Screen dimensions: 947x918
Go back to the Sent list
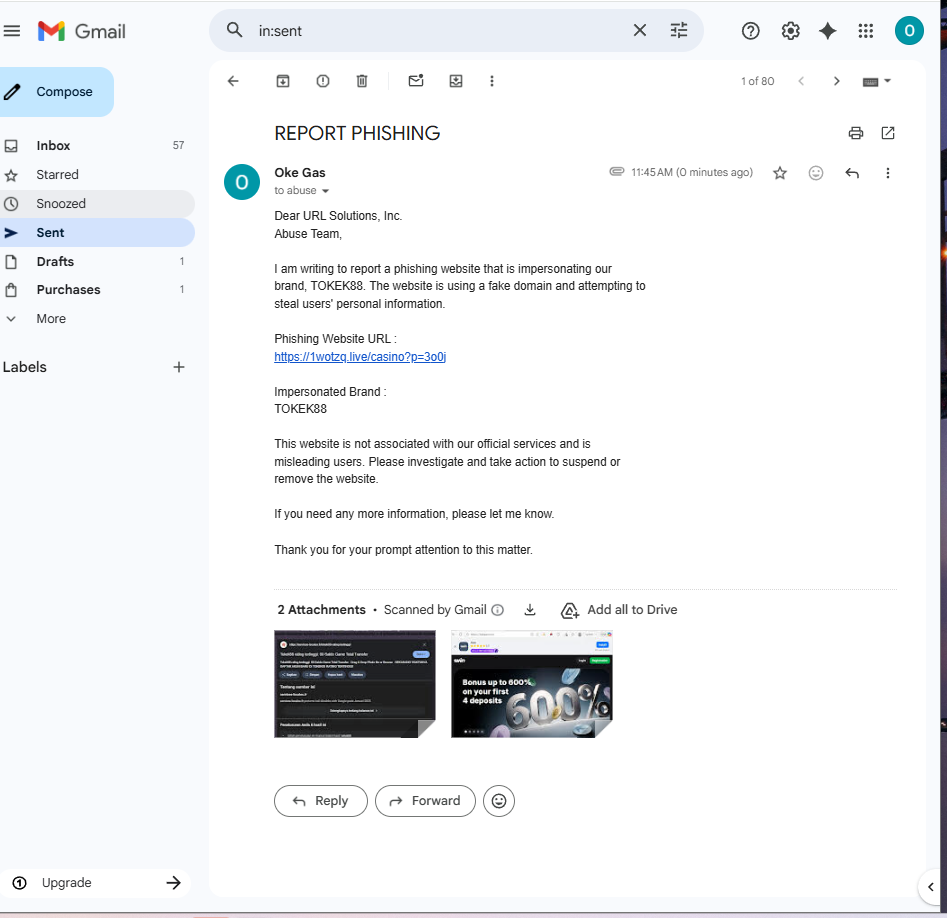[233, 81]
